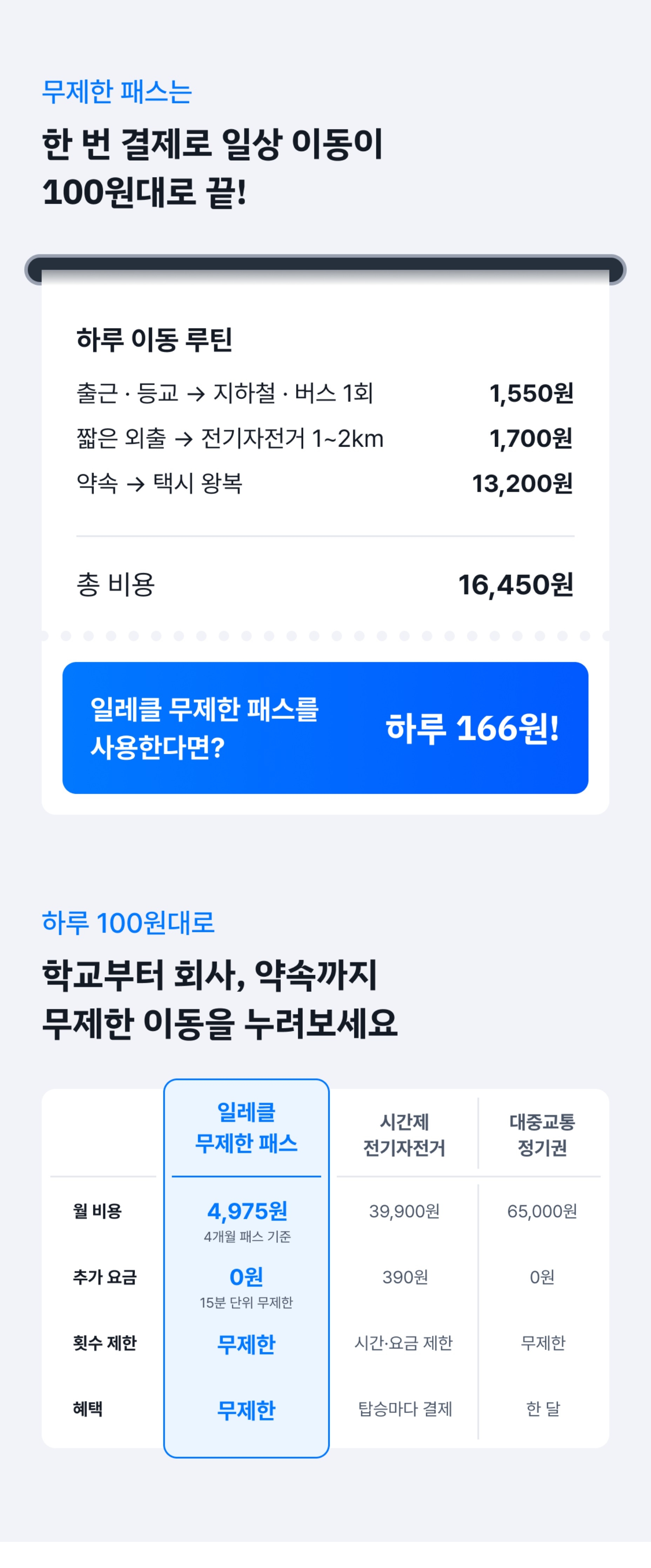The image size is (651, 1568).
Task: Click the 하루 이동 루틴 title
Action: (154, 339)
